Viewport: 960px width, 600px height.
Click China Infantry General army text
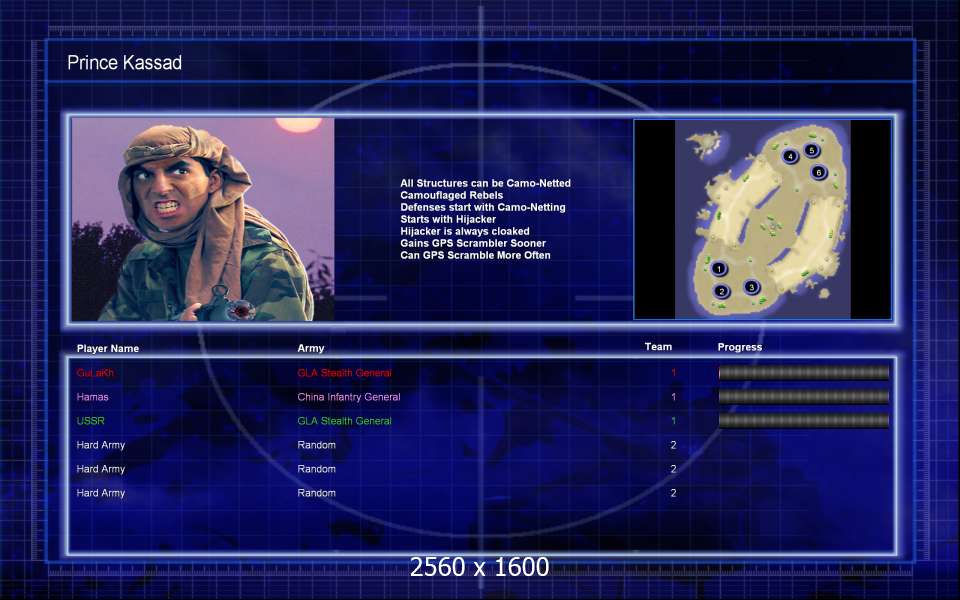(x=349, y=397)
